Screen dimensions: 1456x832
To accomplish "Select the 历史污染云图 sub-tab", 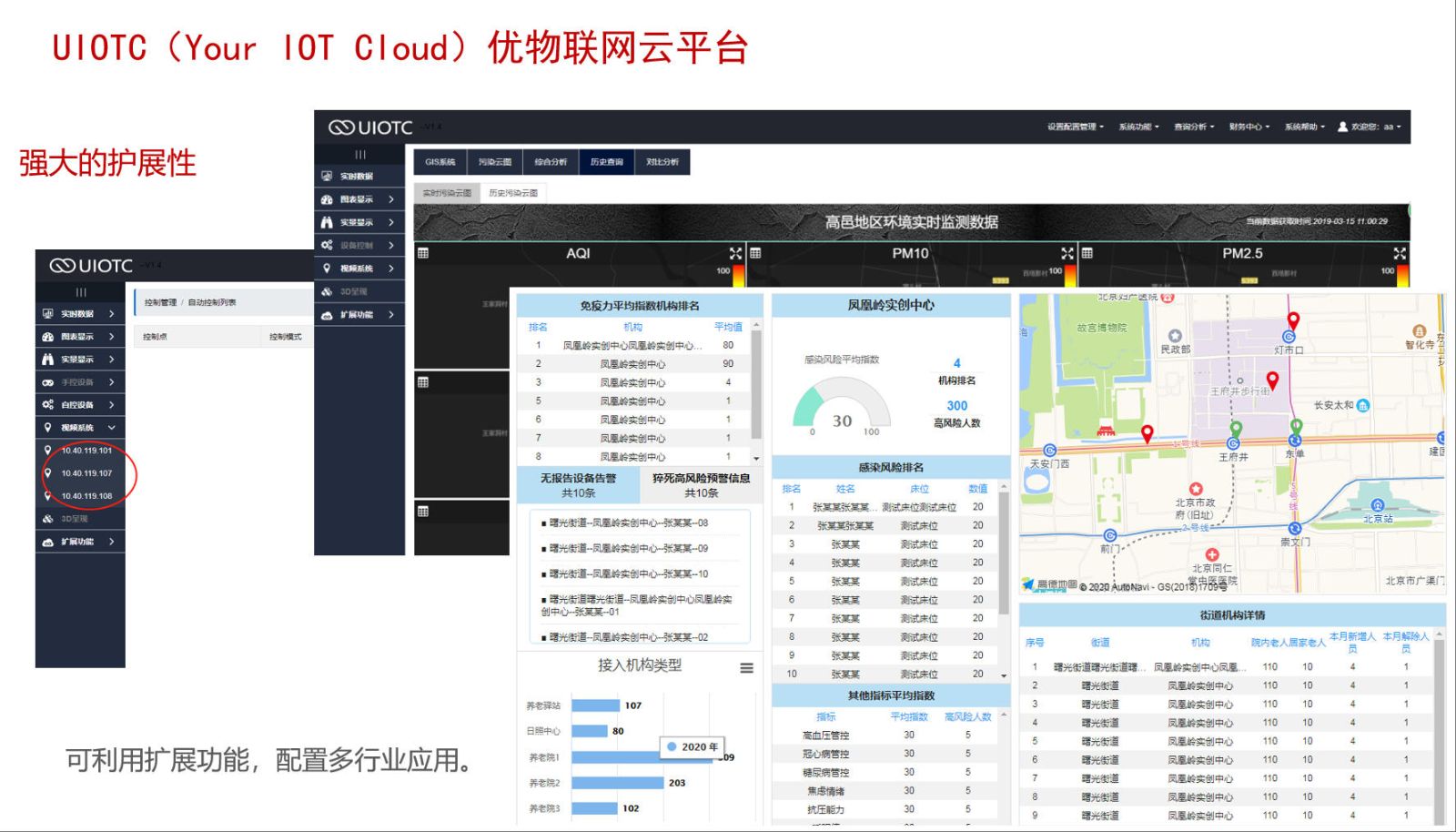I will (513, 193).
